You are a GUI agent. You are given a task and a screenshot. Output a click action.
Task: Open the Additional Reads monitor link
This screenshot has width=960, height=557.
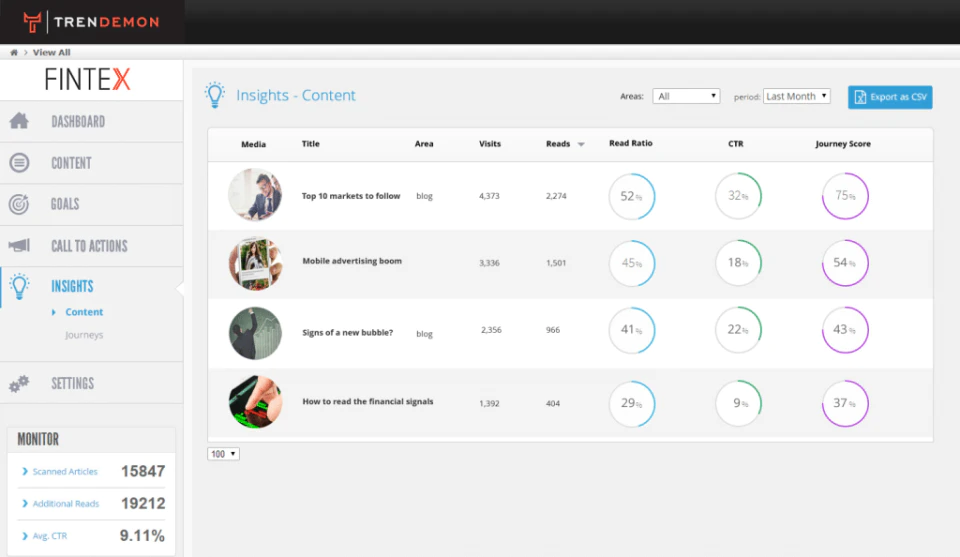tap(66, 504)
